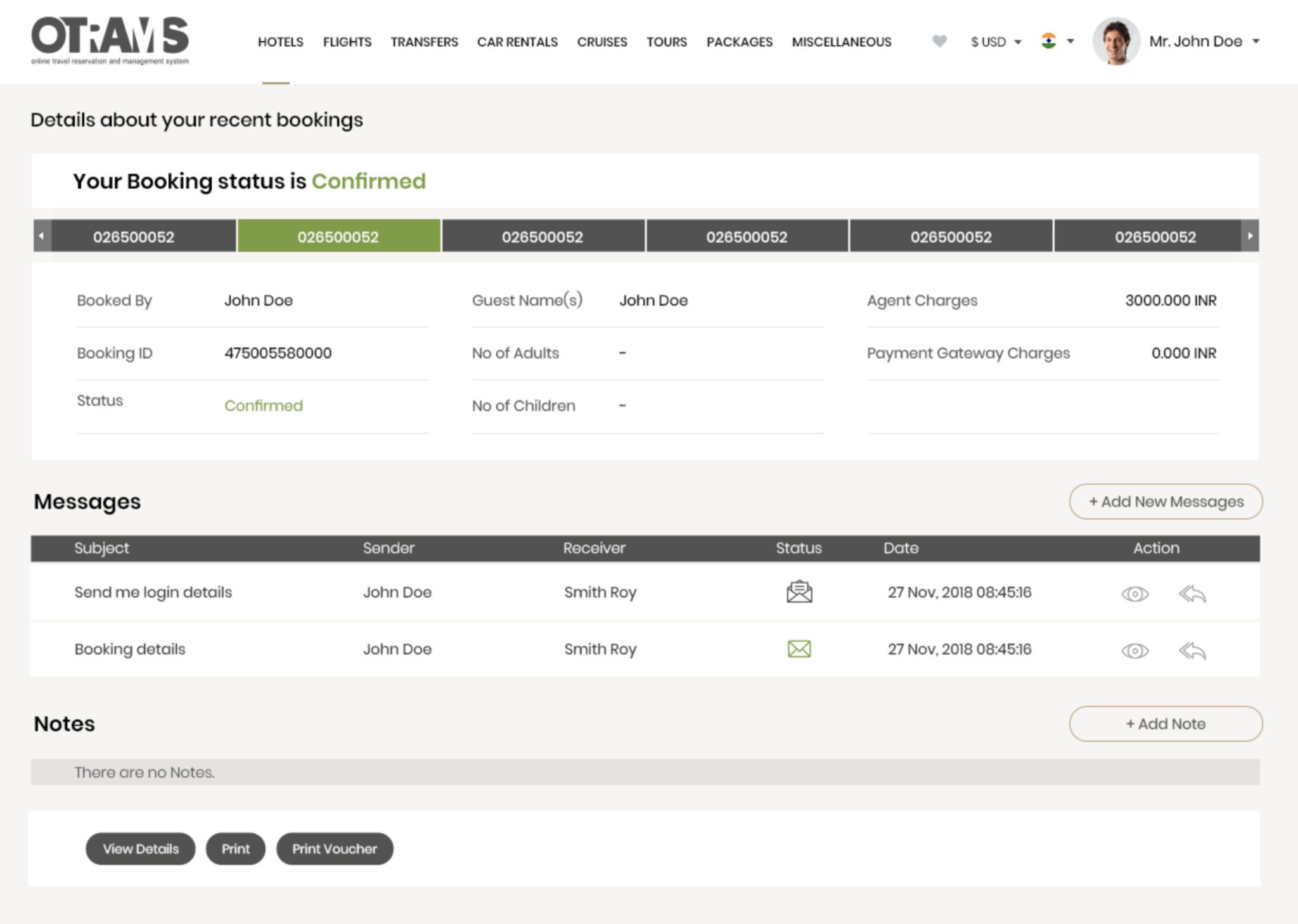Expand the language flag dropdown arrow
This screenshot has height=924, width=1298.
1070,41
